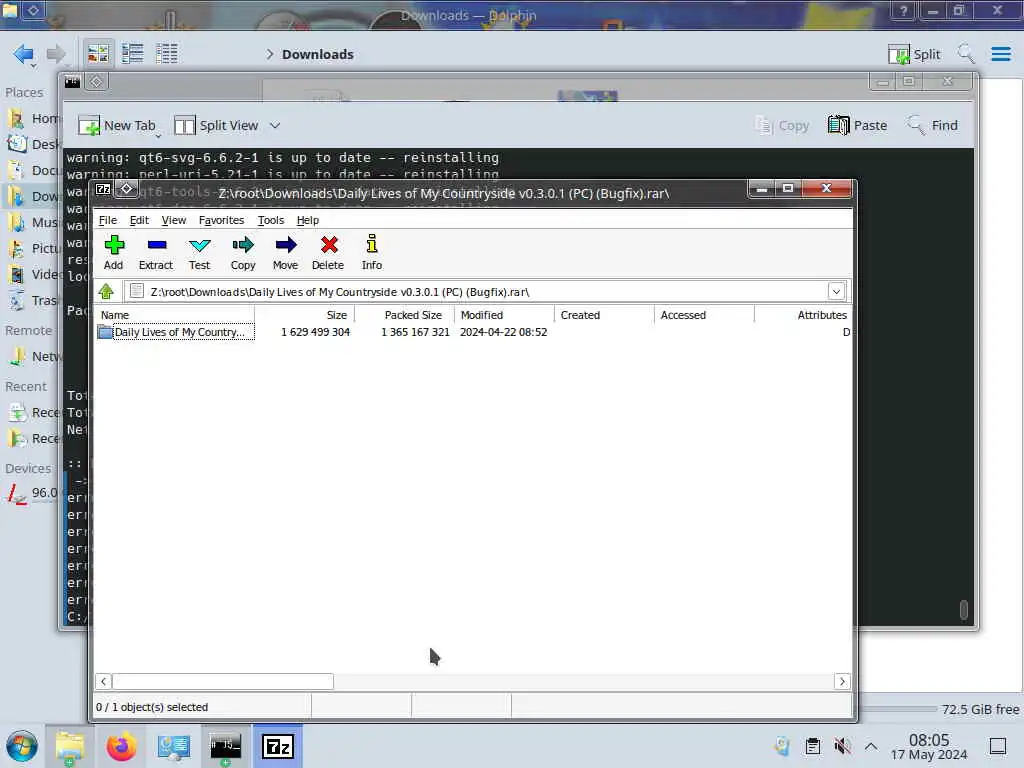Switch Dolphin to details view mode
This screenshot has width=1024, height=768.
tap(167, 54)
